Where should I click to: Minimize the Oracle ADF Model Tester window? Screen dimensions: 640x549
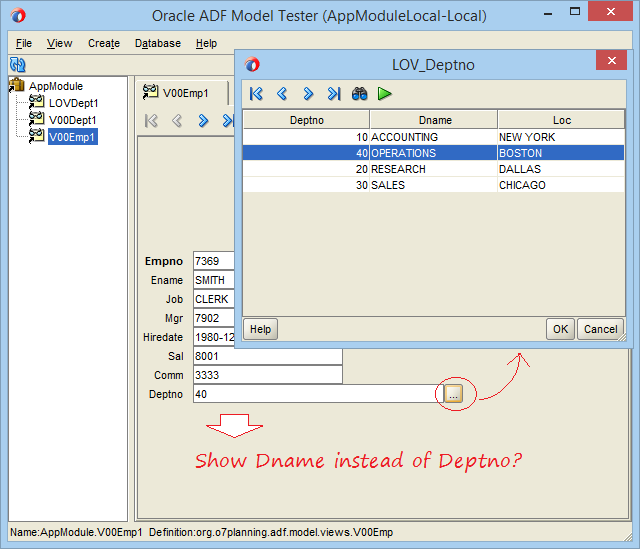tap(548, 13)
